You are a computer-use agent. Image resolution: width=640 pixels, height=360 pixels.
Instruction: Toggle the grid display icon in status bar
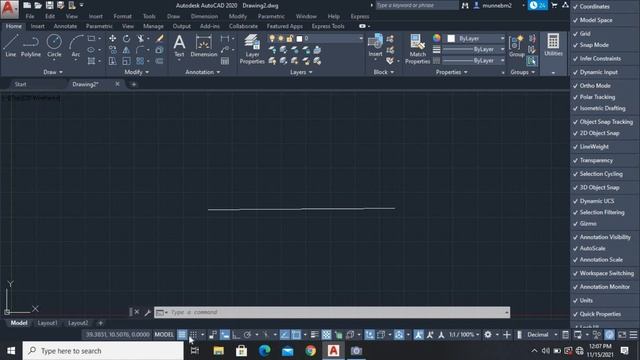tap(182, 335)
